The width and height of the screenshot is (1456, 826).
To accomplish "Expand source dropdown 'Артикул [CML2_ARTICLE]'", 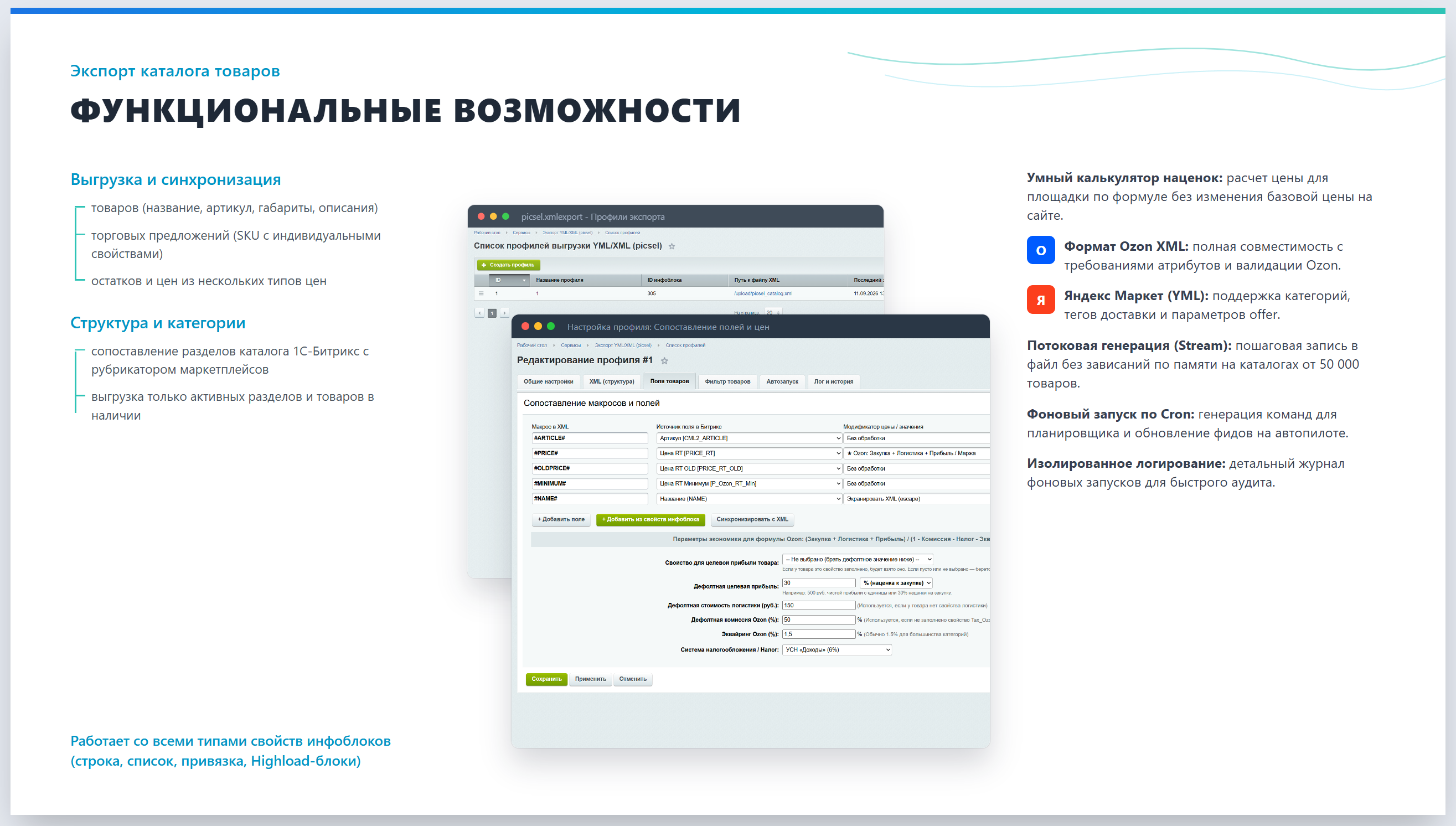I will pyautogui.click(x=748, y=438).
